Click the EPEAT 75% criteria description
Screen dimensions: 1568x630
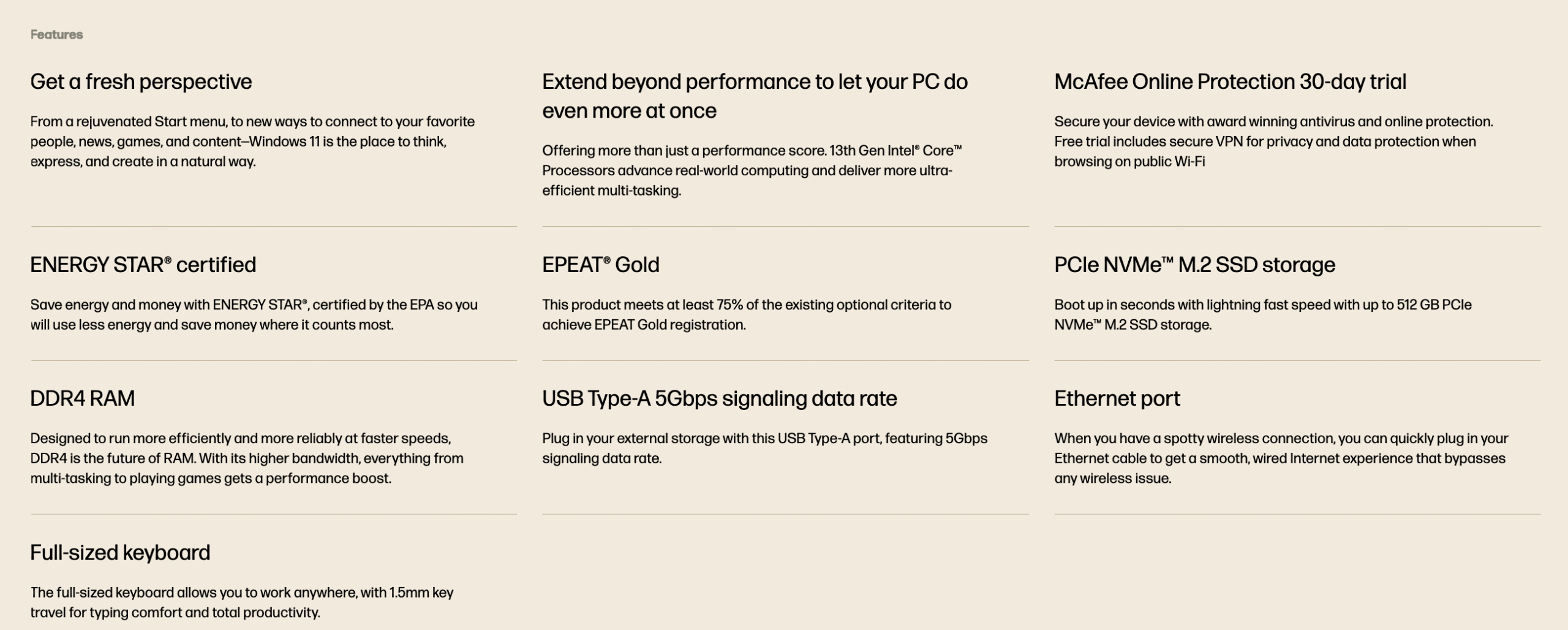click(747, 314)
